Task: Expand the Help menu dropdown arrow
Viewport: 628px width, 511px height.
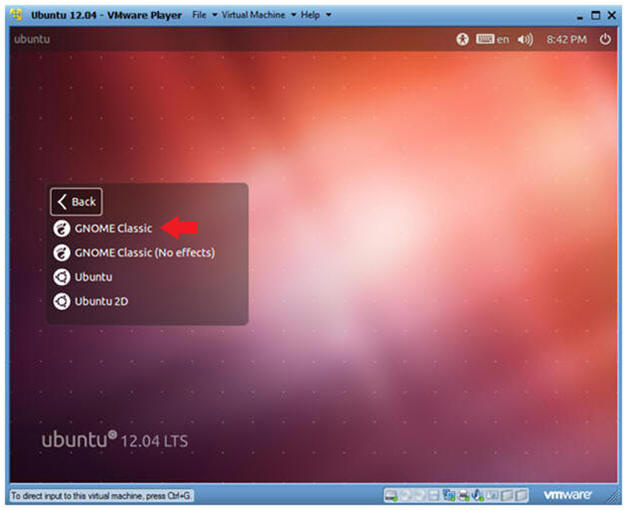Action: click(328, 15)
